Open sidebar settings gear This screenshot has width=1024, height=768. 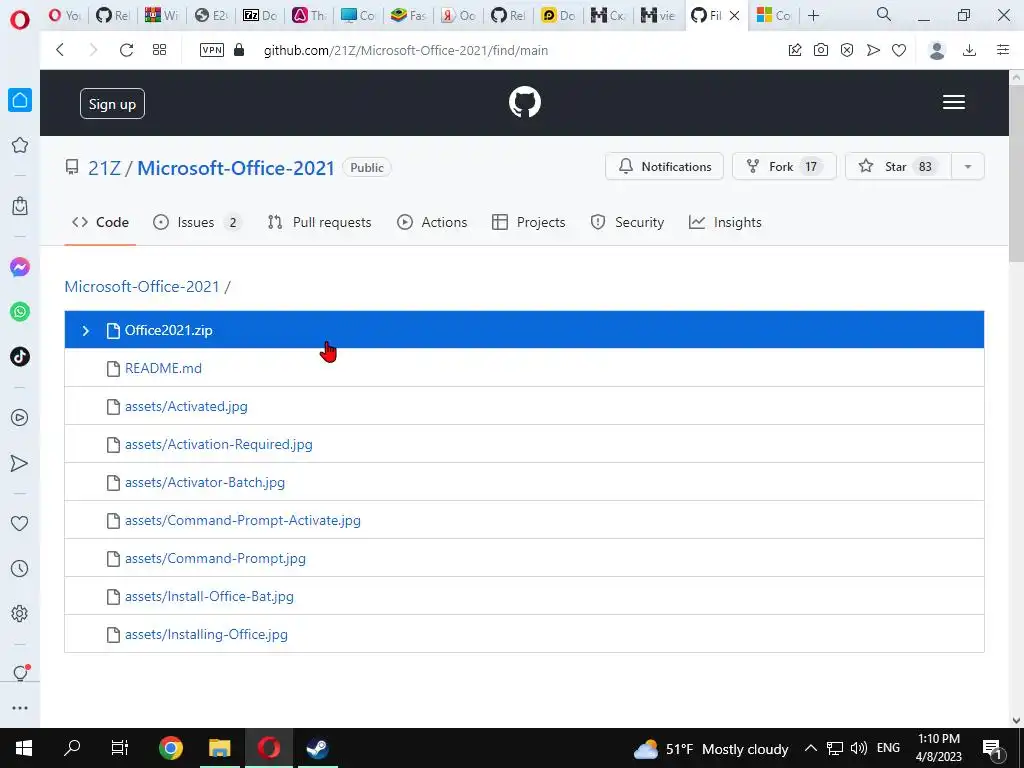point(20,614)
